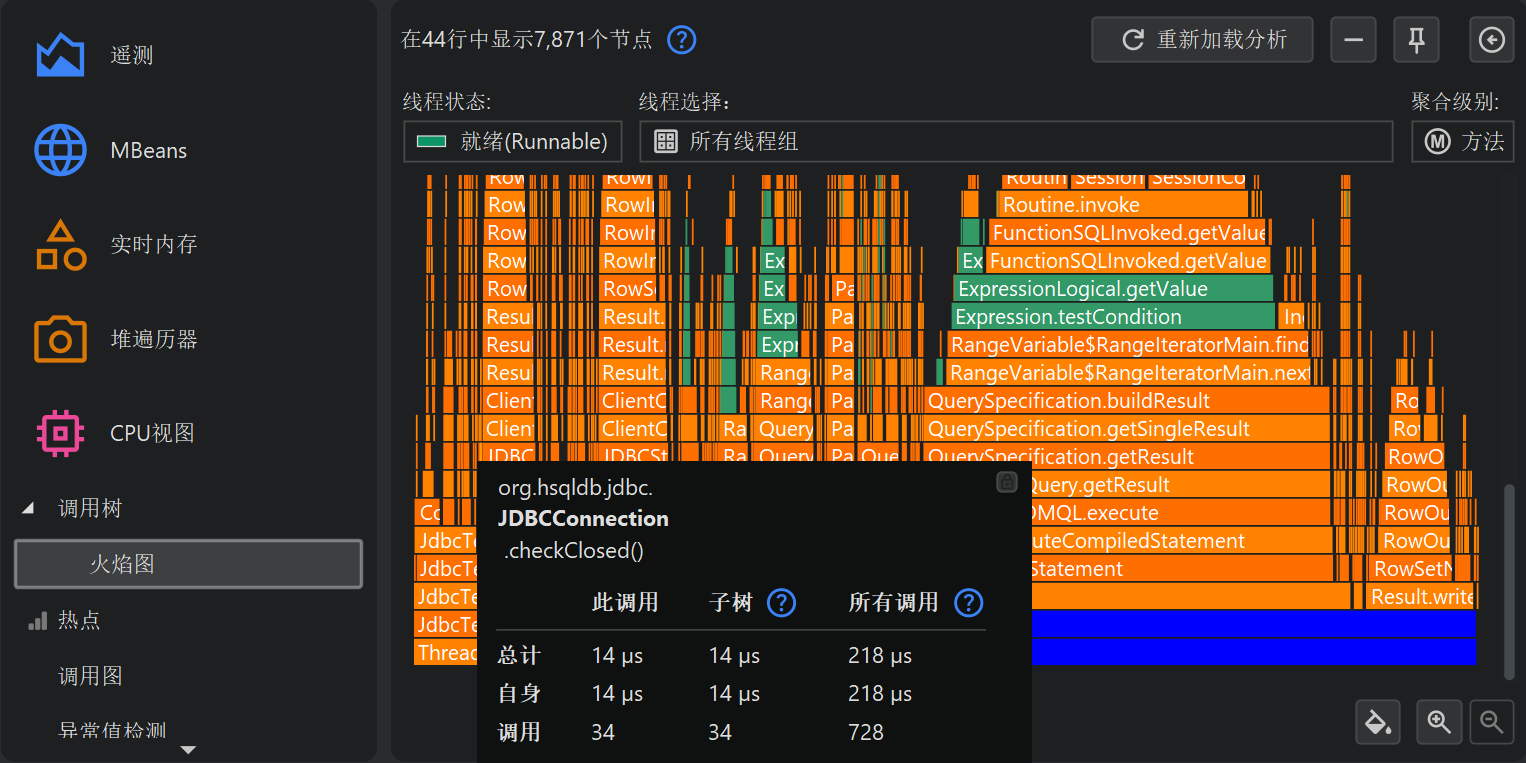Zoom in on the flame graph
This screenshot has height=763, width=1526.
(1439, 722)
